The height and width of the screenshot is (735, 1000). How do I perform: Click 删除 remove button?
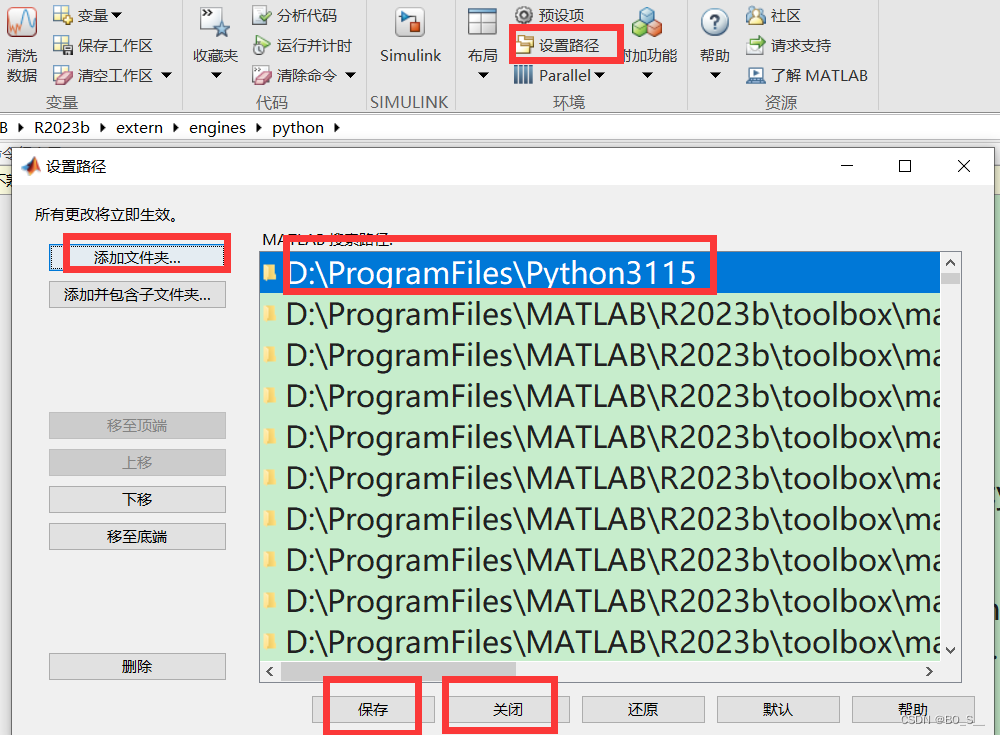137,666
